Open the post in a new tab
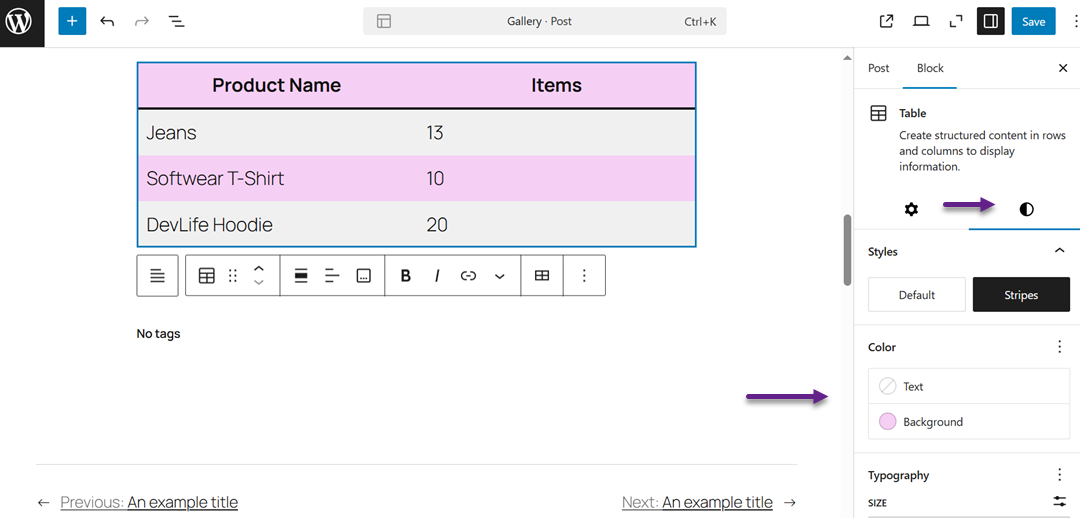 point(886,21)
